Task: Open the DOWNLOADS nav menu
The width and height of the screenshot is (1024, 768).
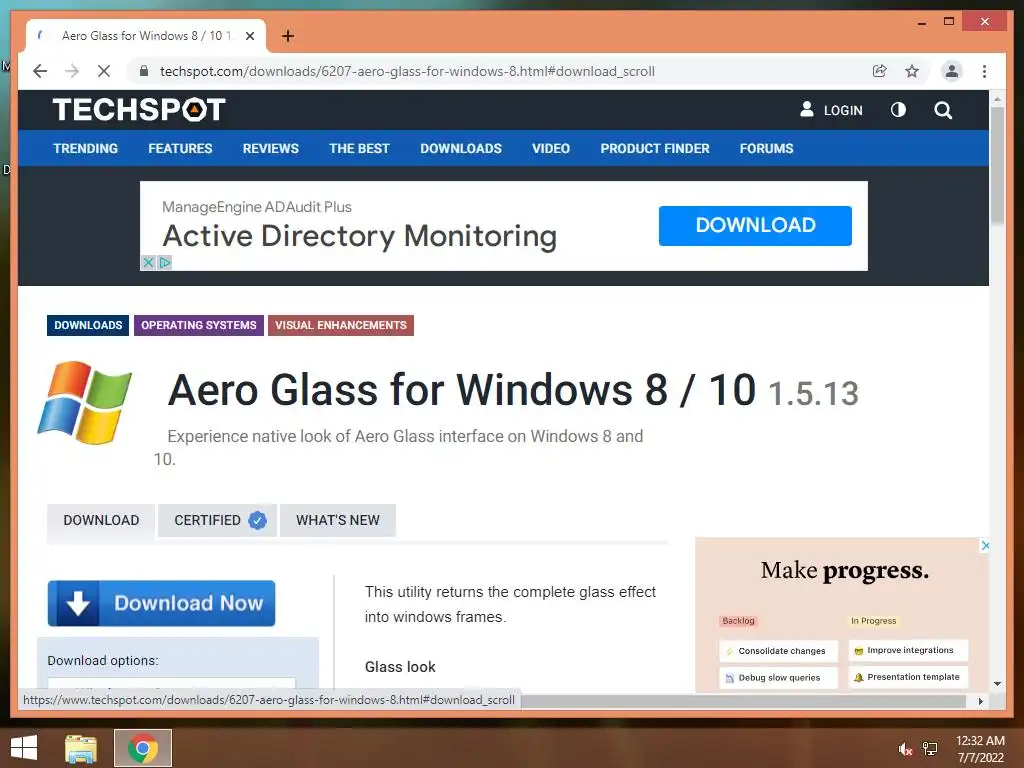Action: point(461,148)
